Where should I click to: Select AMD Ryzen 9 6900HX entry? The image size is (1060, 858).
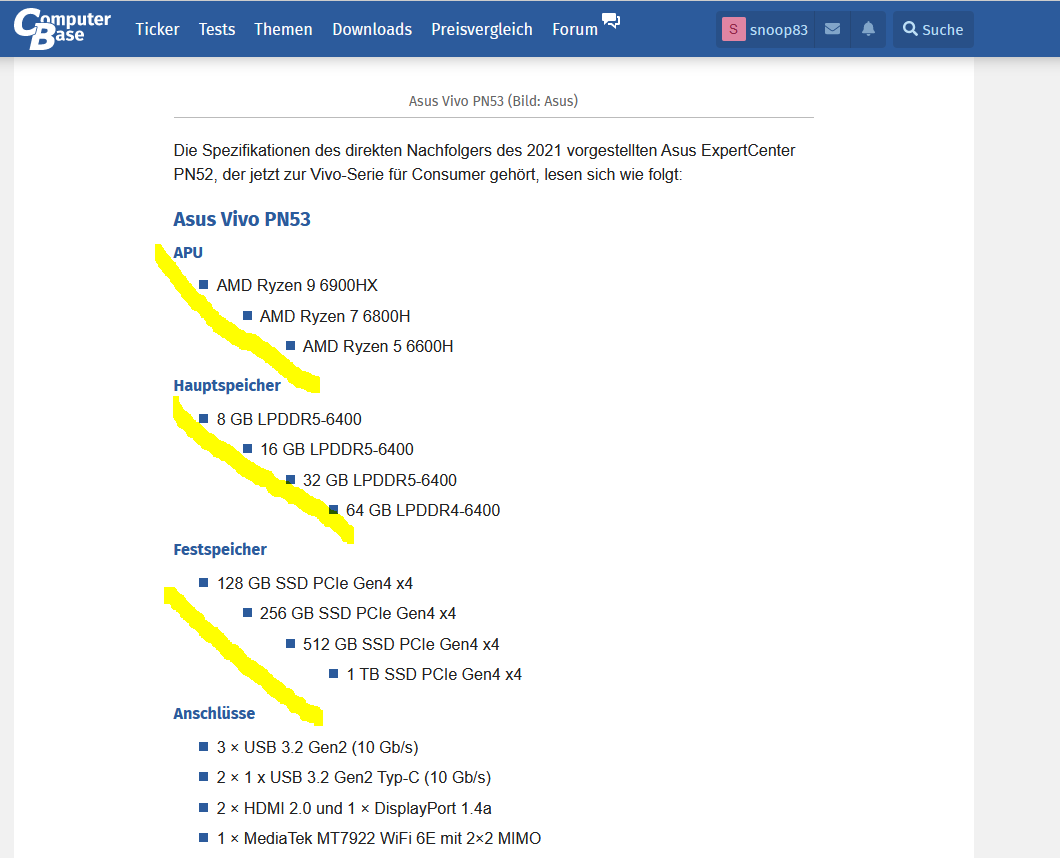point(297,285)
